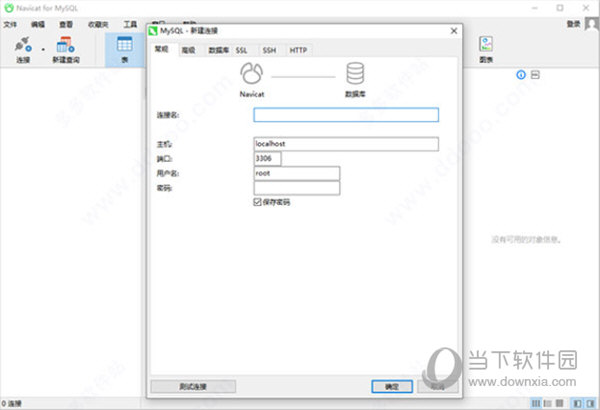Click the 新建查询 (New Query) toolbar icon
Screen dimensions: 600x410
[66, 49]
